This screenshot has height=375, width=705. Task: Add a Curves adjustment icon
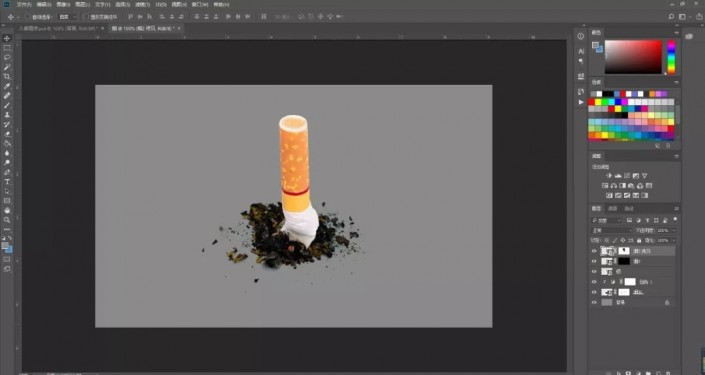pyautogui.click(x=627, y=176)
